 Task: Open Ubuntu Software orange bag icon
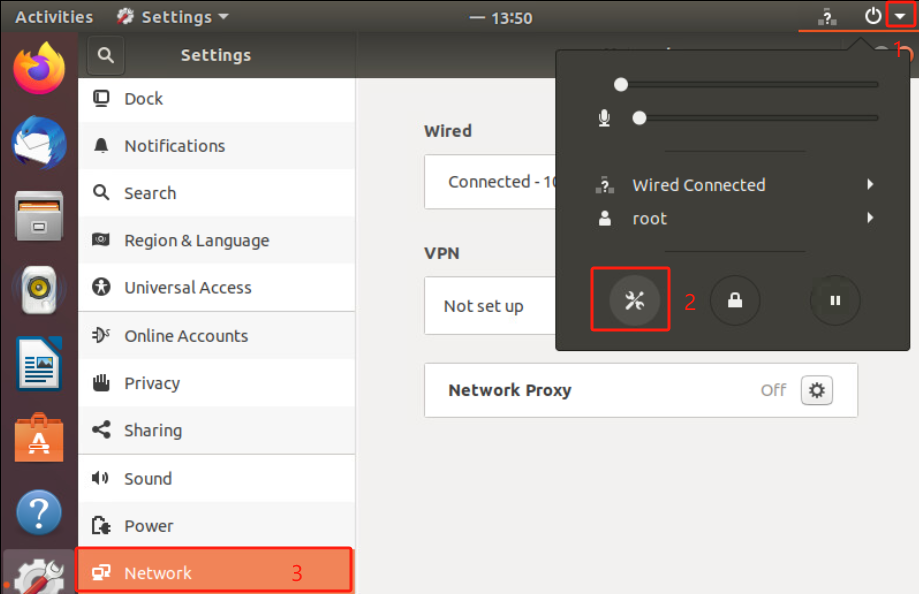click(x=39, y=438)
